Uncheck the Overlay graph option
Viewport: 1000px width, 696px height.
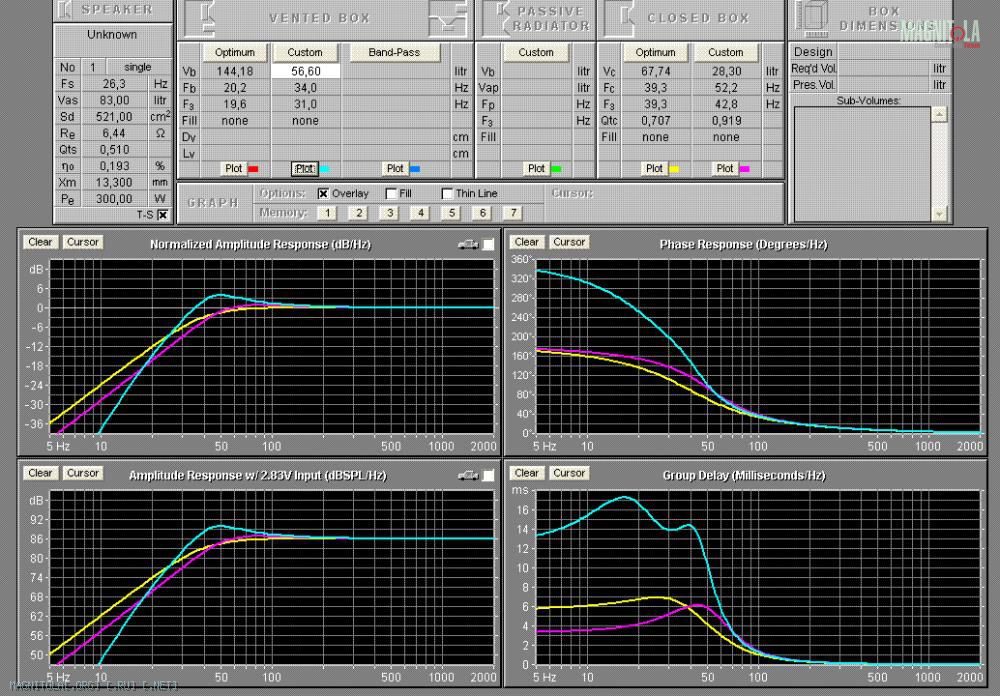pyautogui.click(x=324, y=194)
